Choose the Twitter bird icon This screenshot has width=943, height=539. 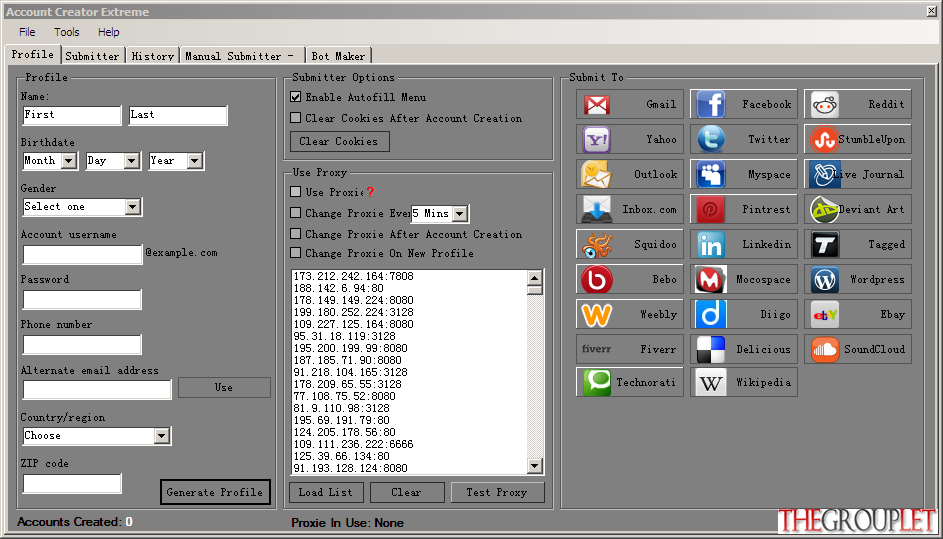pos(711,140)
